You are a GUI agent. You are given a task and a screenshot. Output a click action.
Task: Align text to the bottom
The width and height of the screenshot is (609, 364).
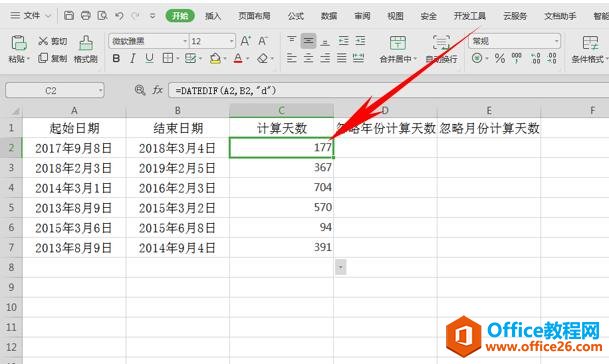[325, 41]
